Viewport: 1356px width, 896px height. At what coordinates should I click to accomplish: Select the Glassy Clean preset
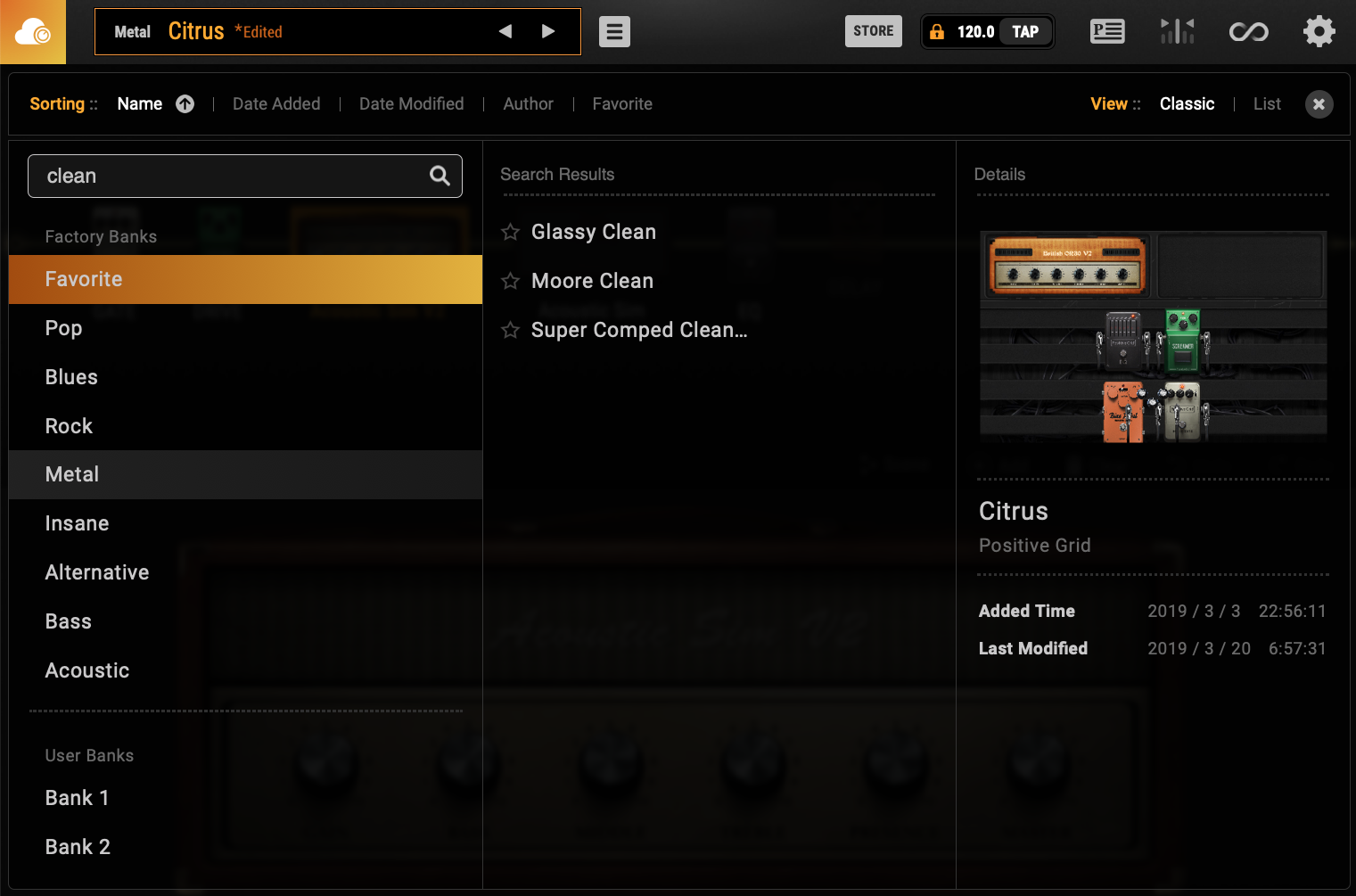[594, 232]
